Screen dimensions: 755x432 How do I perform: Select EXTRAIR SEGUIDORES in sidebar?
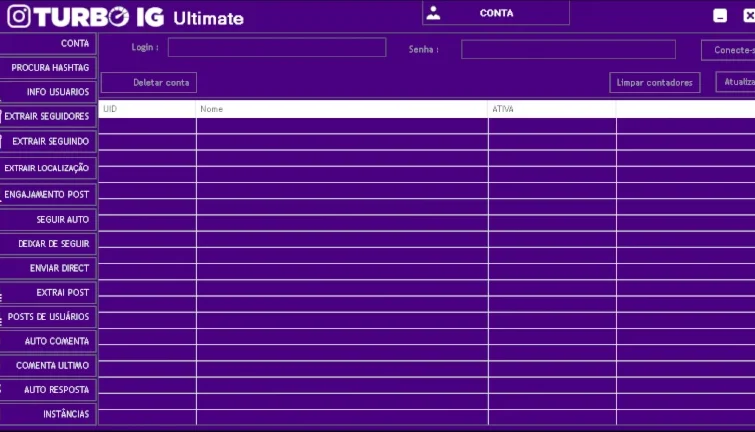click(x=48, y=117)
